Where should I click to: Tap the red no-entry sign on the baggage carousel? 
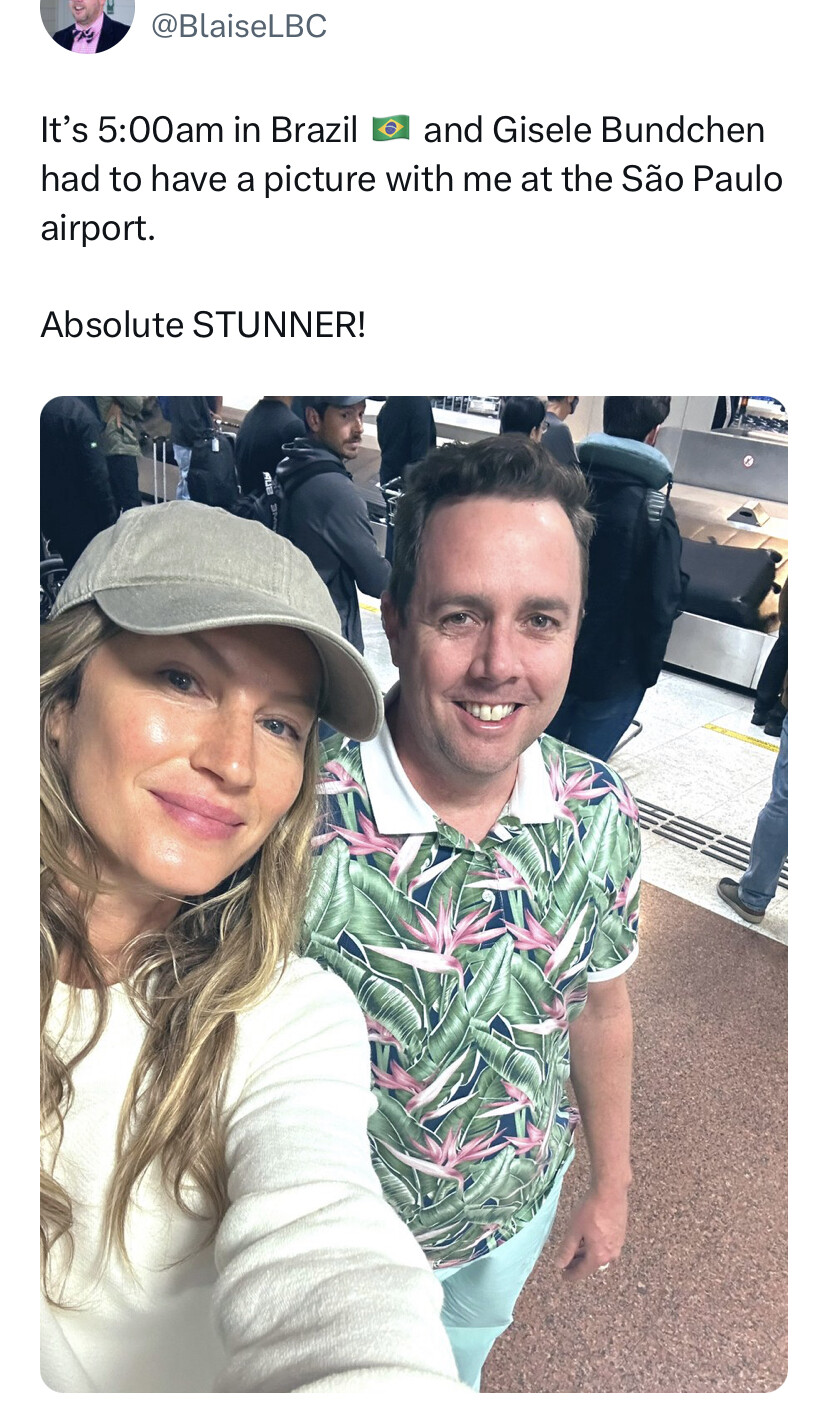(x=748, y=461)
